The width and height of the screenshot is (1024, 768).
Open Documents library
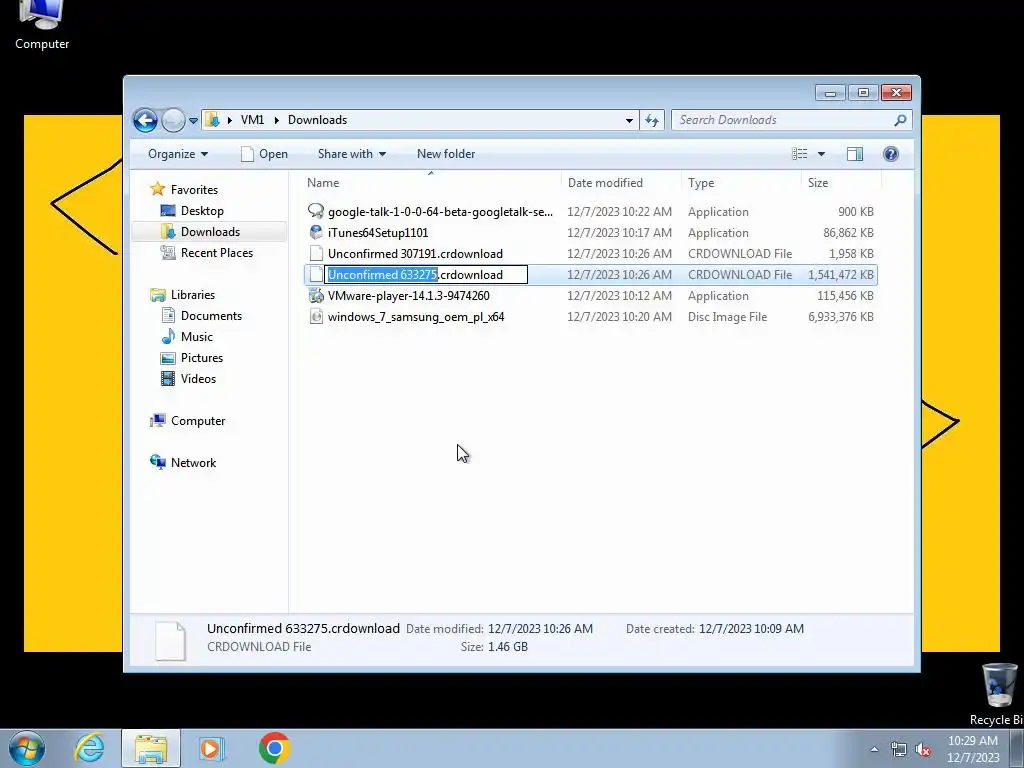[x=211, y=316]
